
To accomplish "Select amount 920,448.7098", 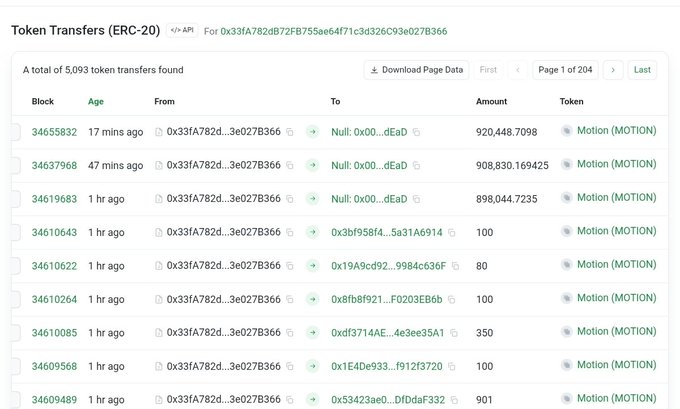I will [507, 132].
